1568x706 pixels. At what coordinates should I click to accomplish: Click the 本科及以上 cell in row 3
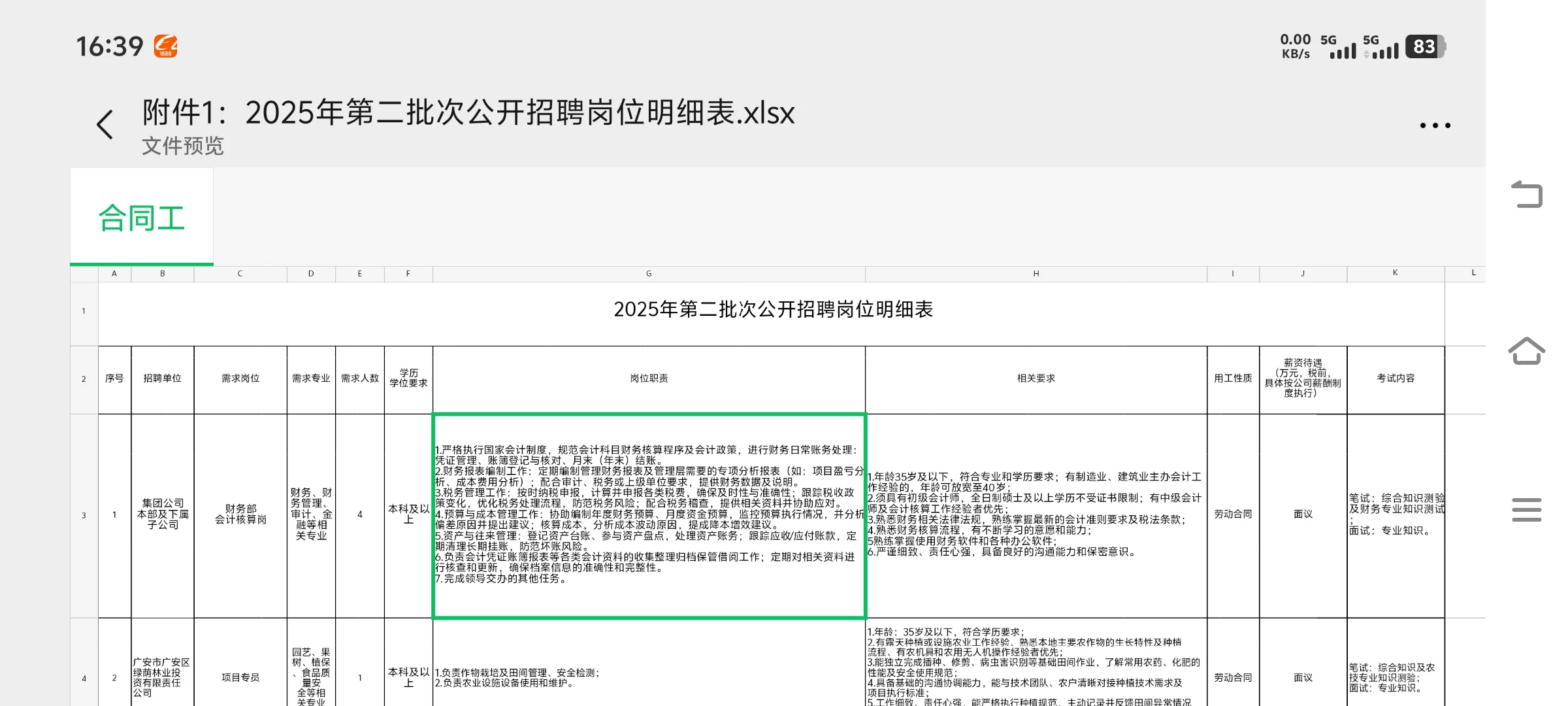coord(408,514)
